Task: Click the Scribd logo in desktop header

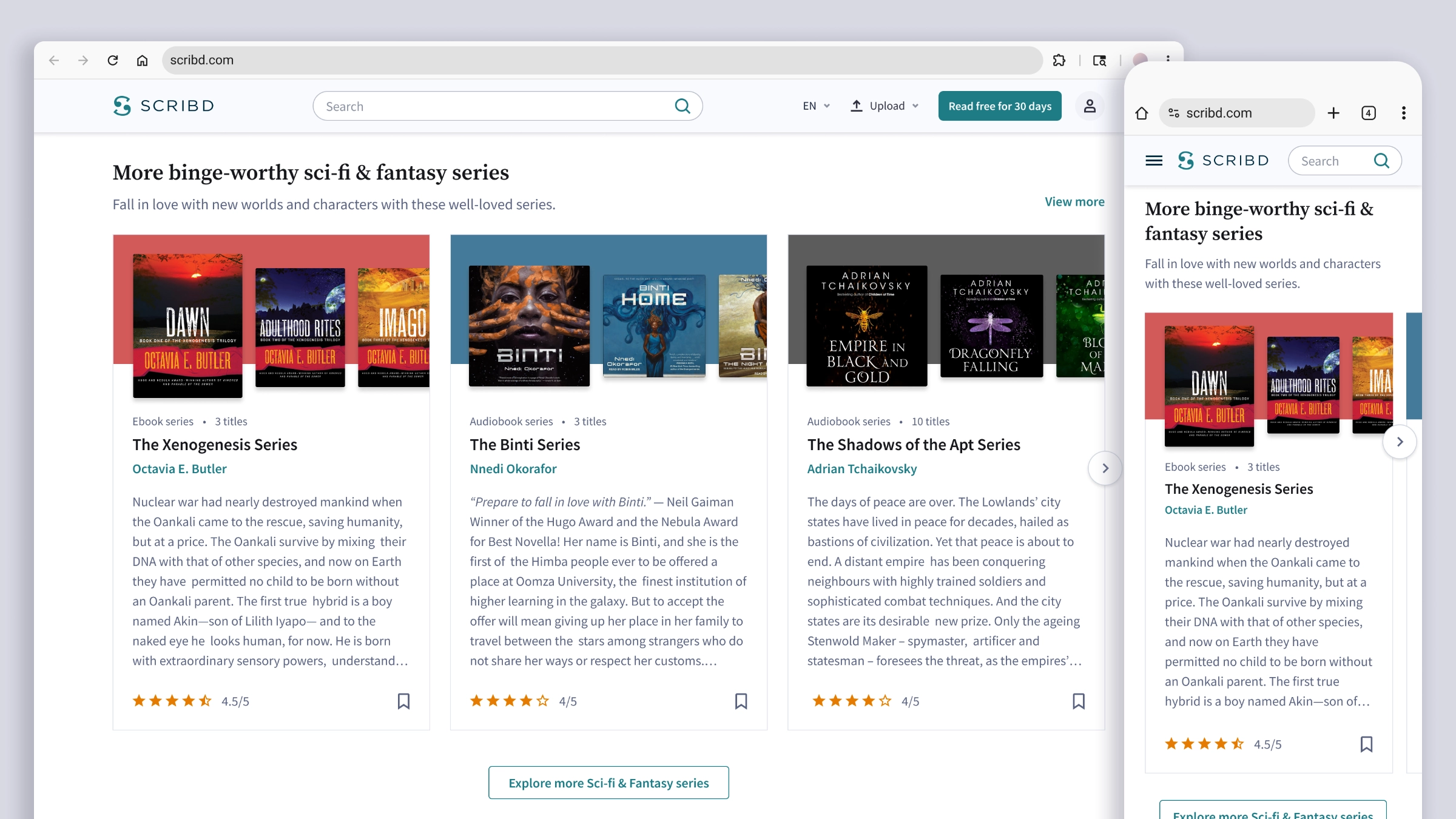Action: (x=164, y=106)
